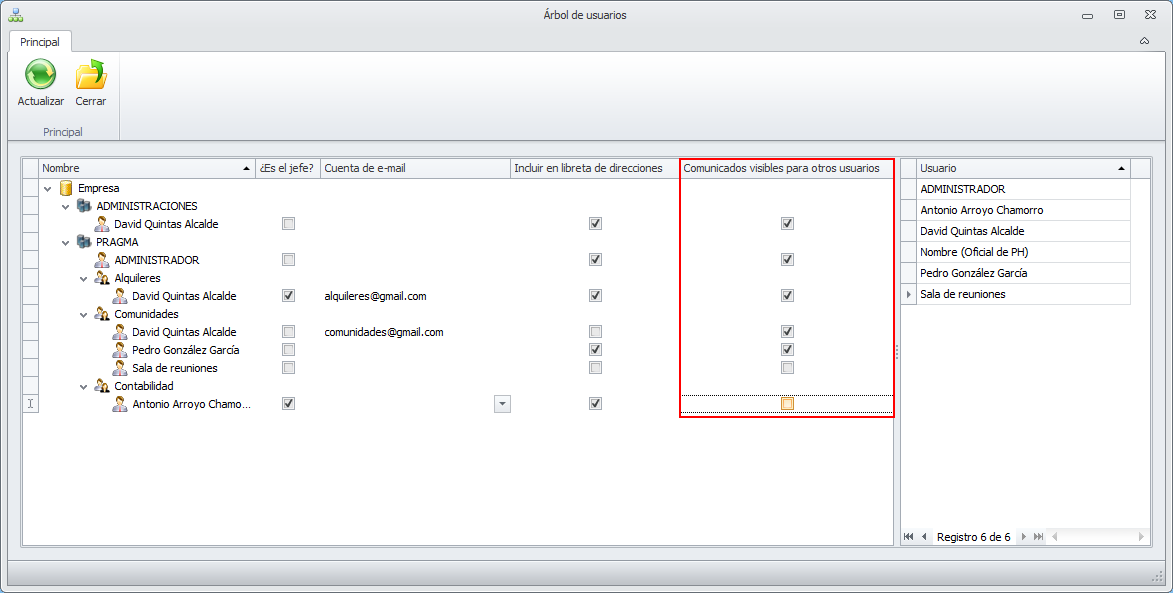Go to the first record in the navigator
The image size is (1173, 593).
tap(908, 537)
